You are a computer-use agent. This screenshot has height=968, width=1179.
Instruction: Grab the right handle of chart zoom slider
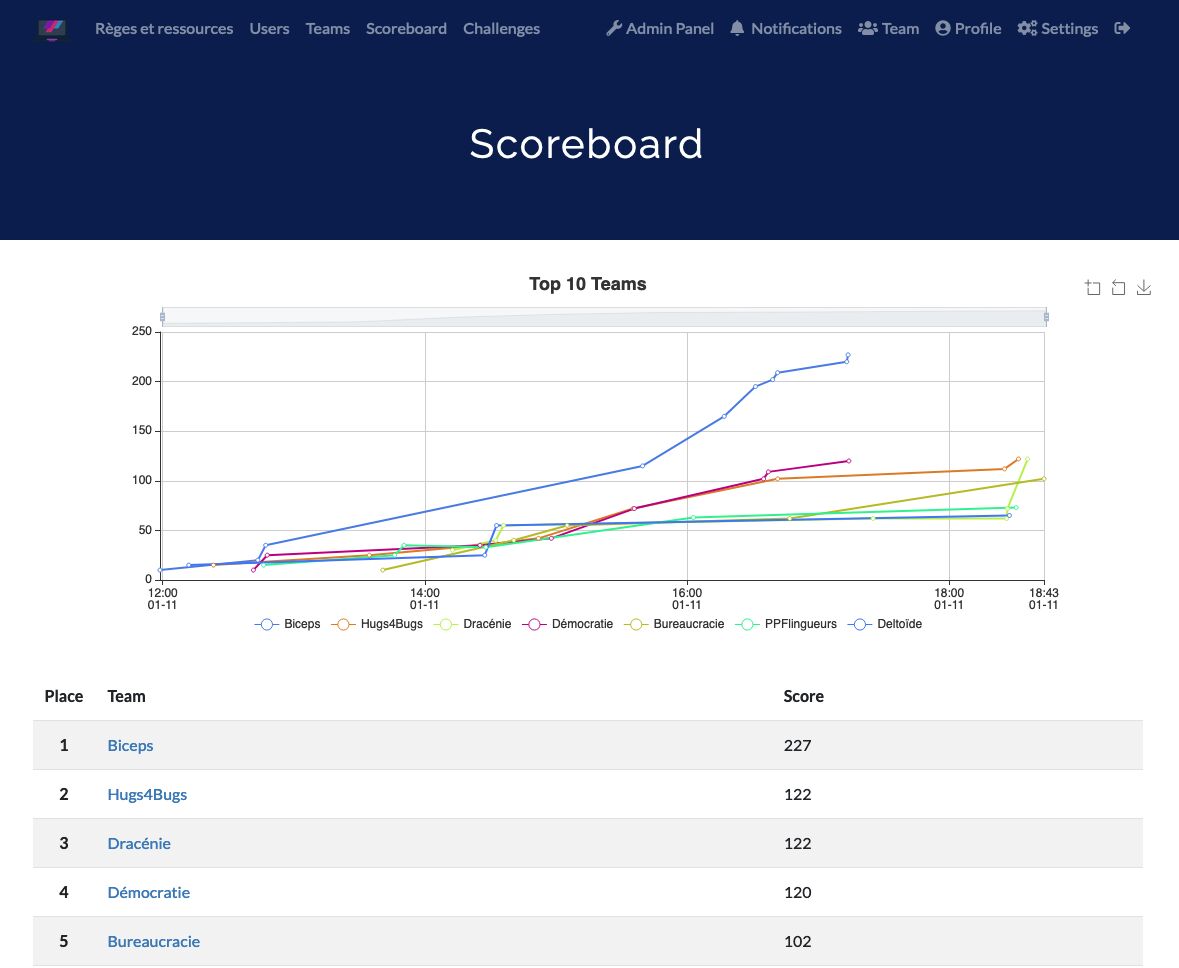pos(1046,317)
